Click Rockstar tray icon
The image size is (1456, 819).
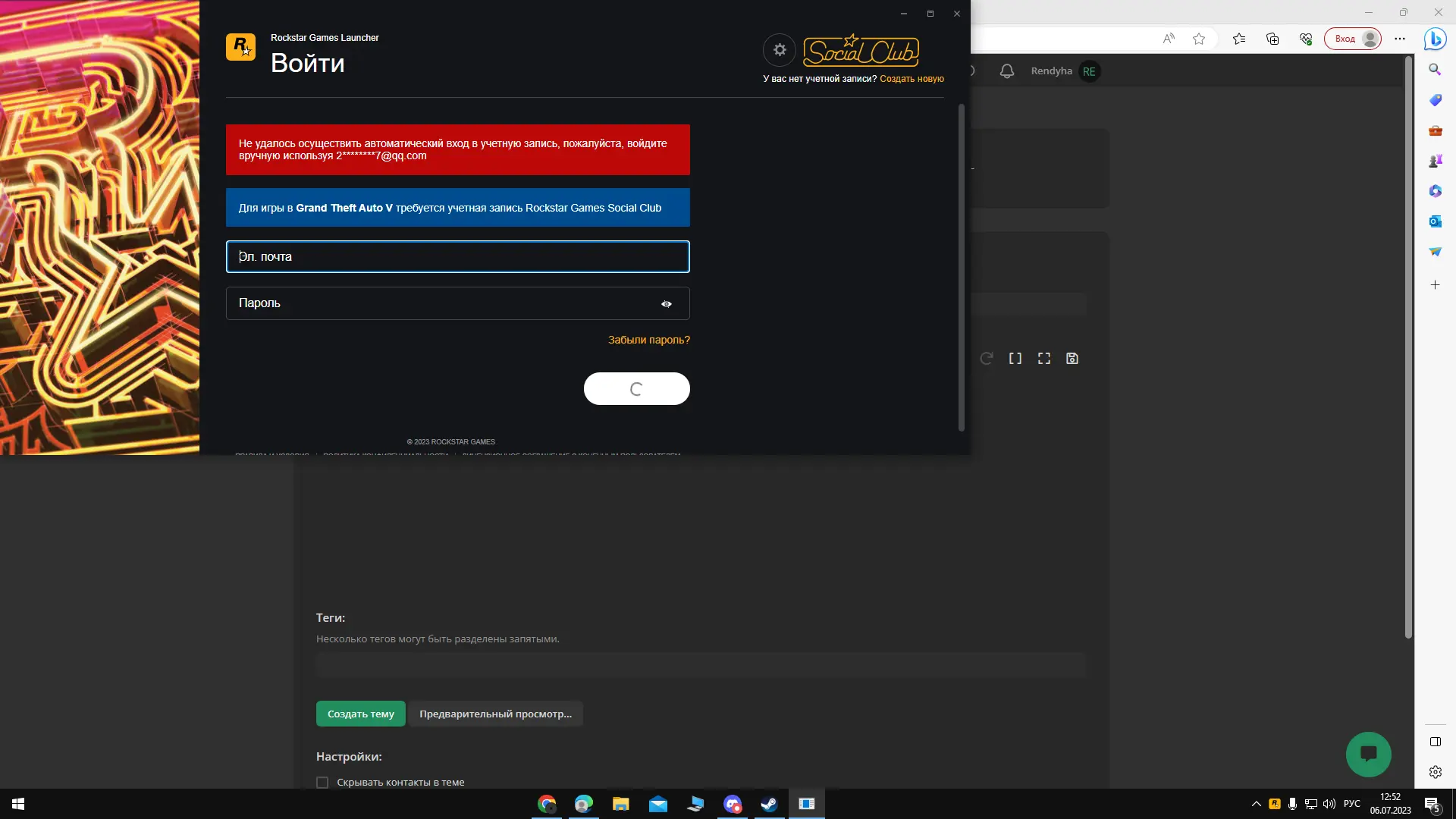tap(1275, 804)
